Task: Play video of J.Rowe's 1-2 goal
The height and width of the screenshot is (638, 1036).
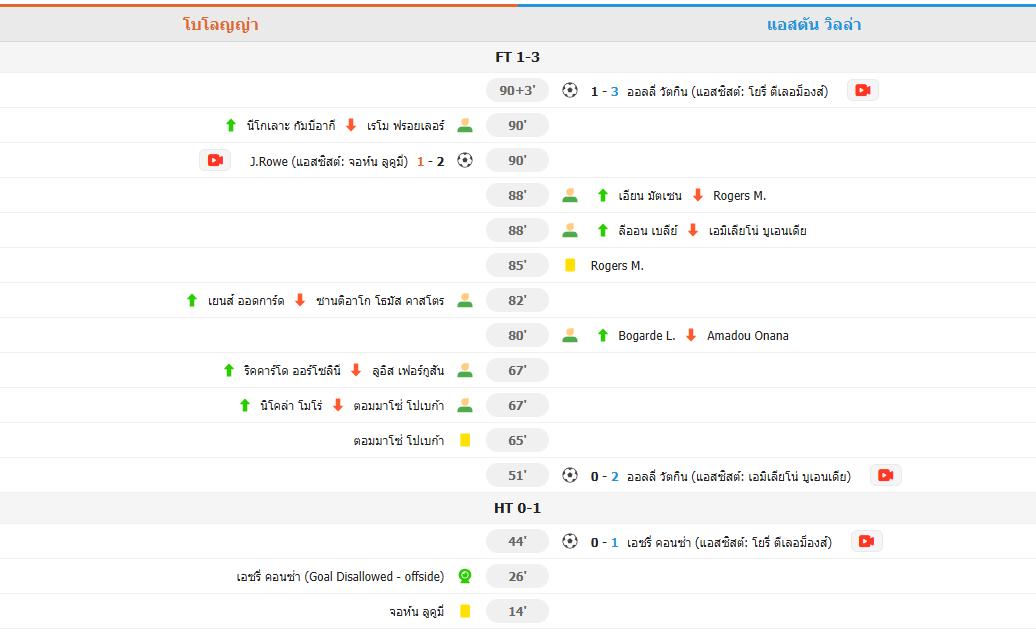Action: pyautogui.click(x=214, y=160)
